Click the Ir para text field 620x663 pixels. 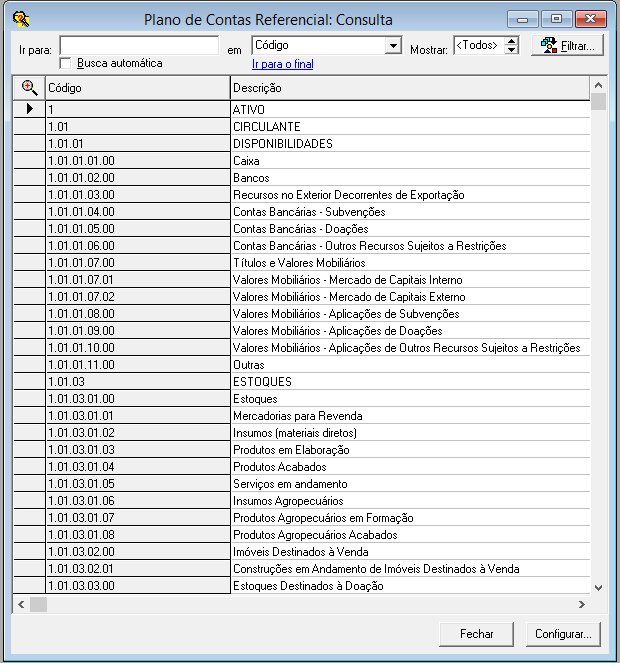click(139, 45)
